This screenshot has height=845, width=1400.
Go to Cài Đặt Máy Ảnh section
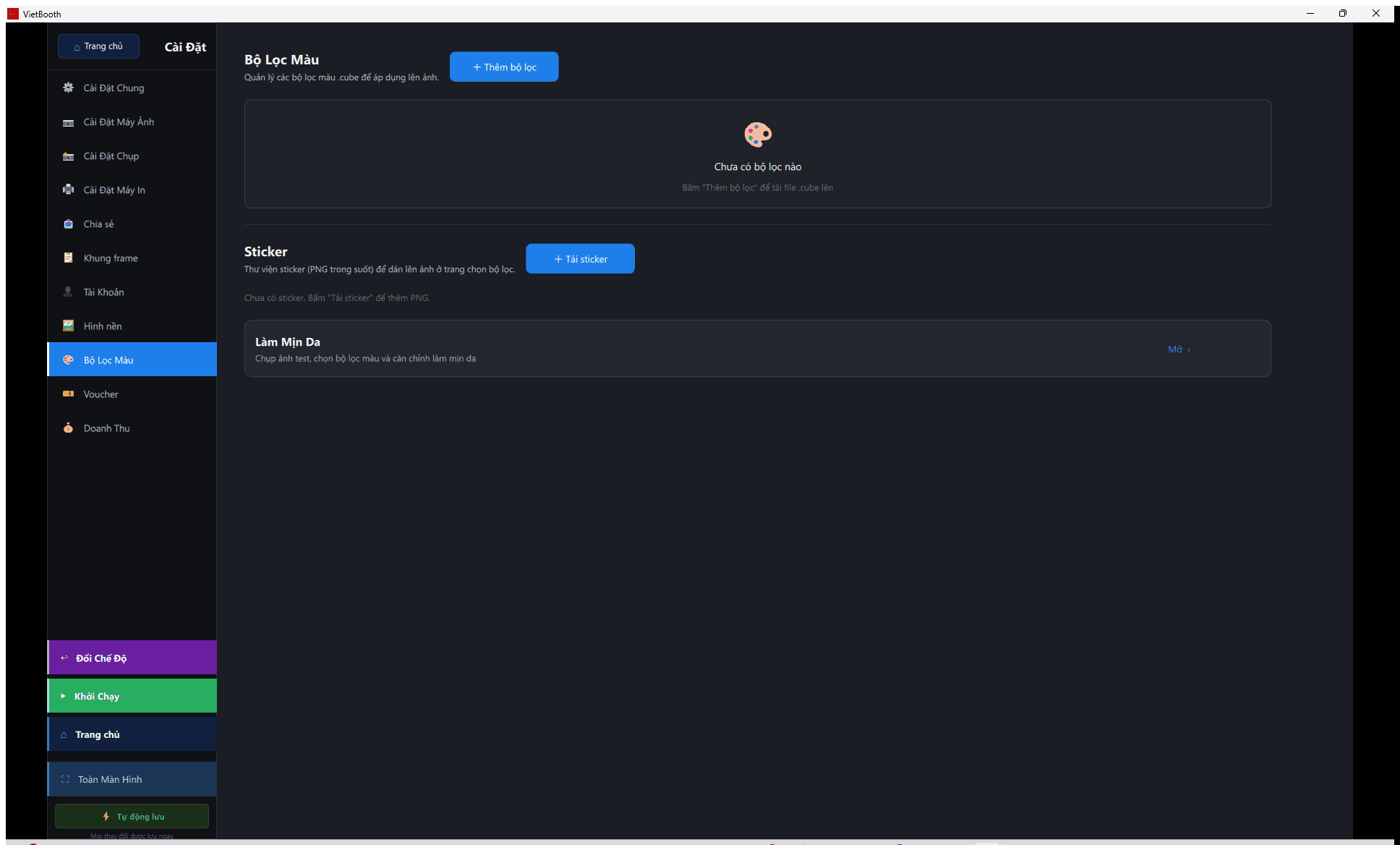(132, 122)
